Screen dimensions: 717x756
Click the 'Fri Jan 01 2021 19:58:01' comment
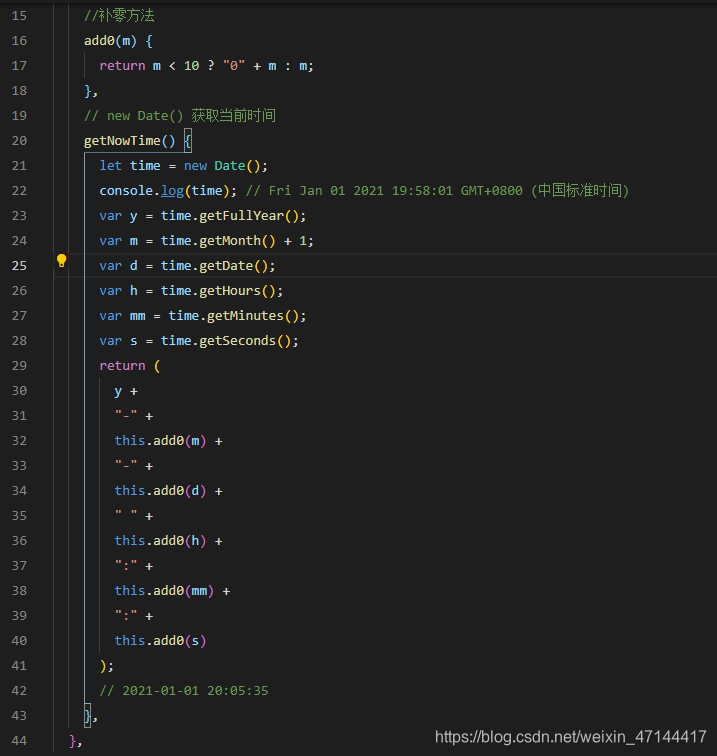(361, 191)
